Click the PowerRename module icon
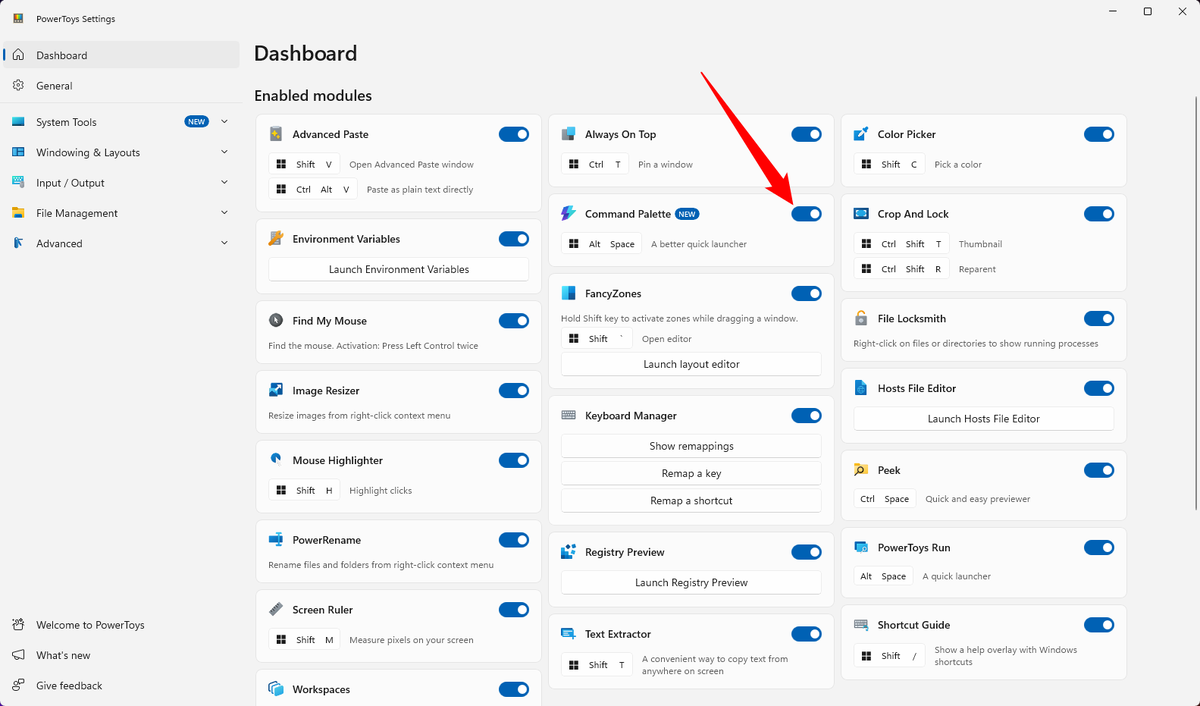 [276, 540]
